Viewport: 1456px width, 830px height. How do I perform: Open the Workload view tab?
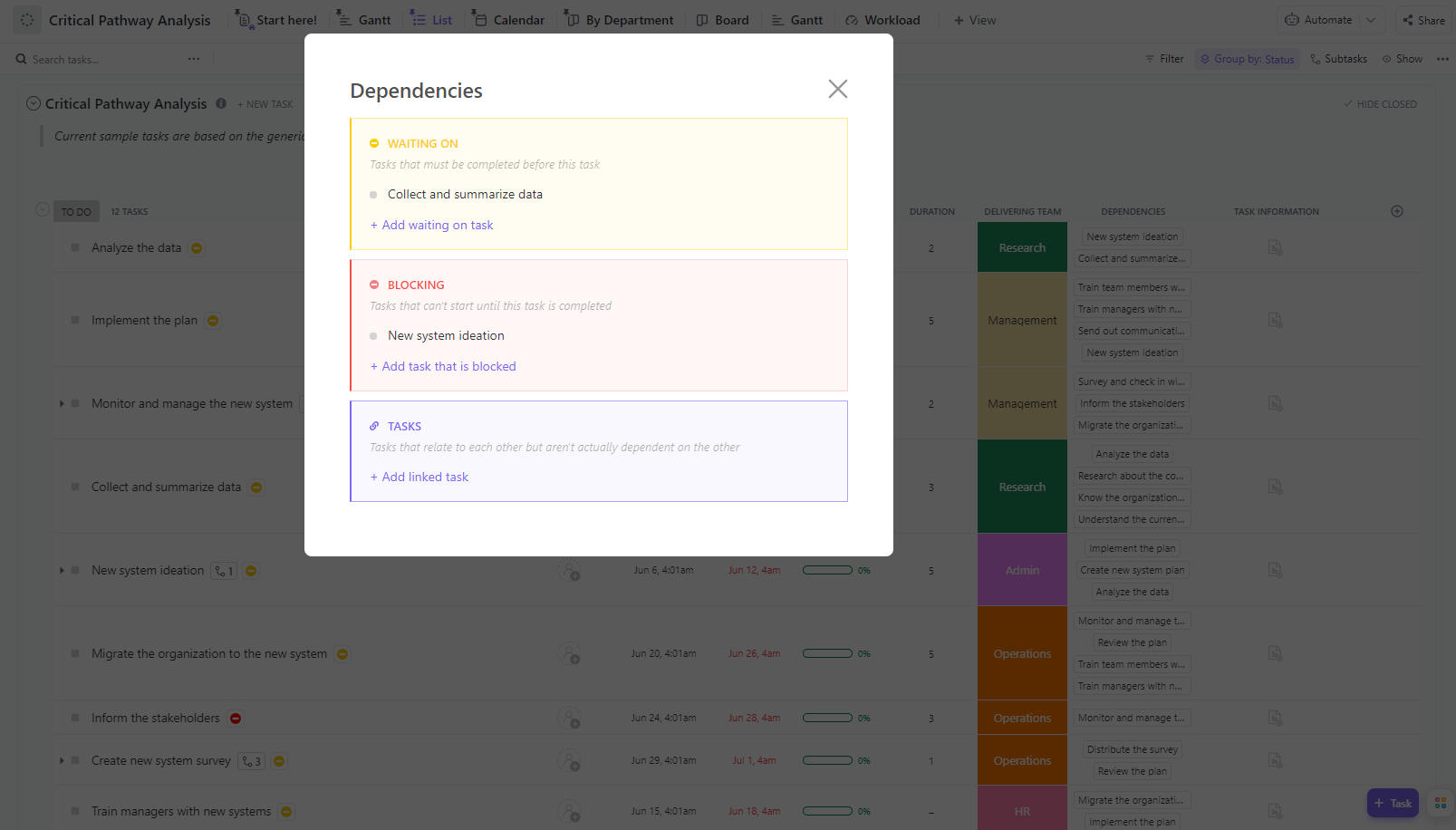(882, 20)
